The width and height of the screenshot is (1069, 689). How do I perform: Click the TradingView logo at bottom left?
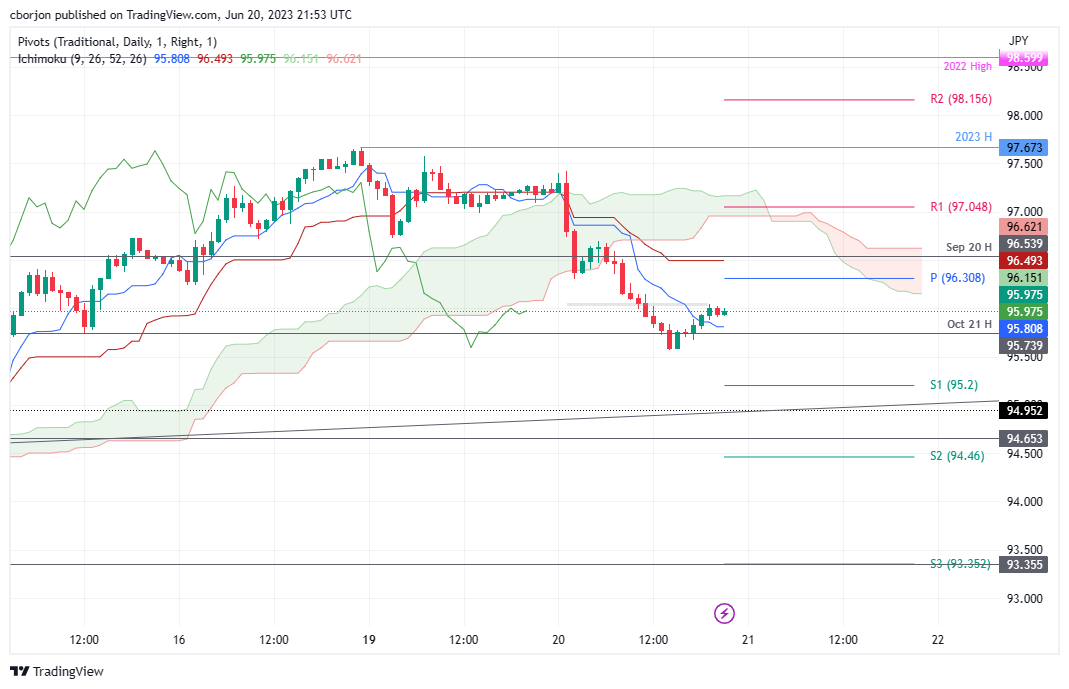pyautogui.click(x=57, y=671)
